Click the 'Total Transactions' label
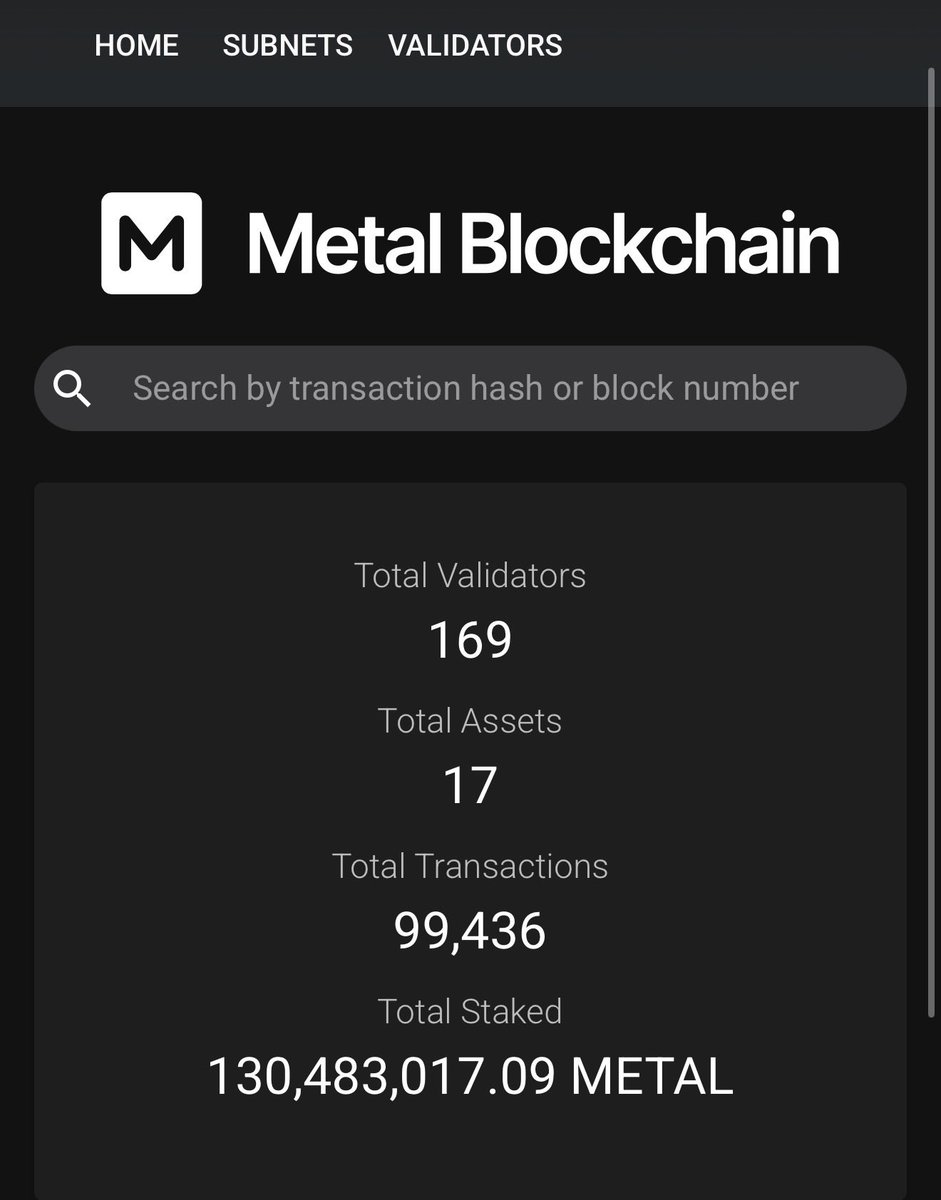 (470, 866)
